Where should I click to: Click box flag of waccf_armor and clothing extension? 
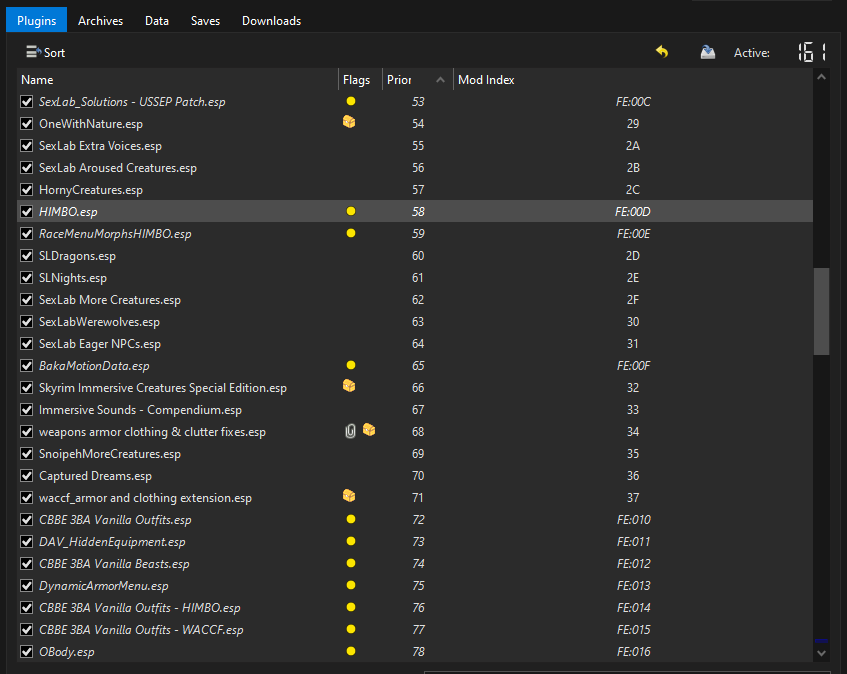[x=349, y=496]
